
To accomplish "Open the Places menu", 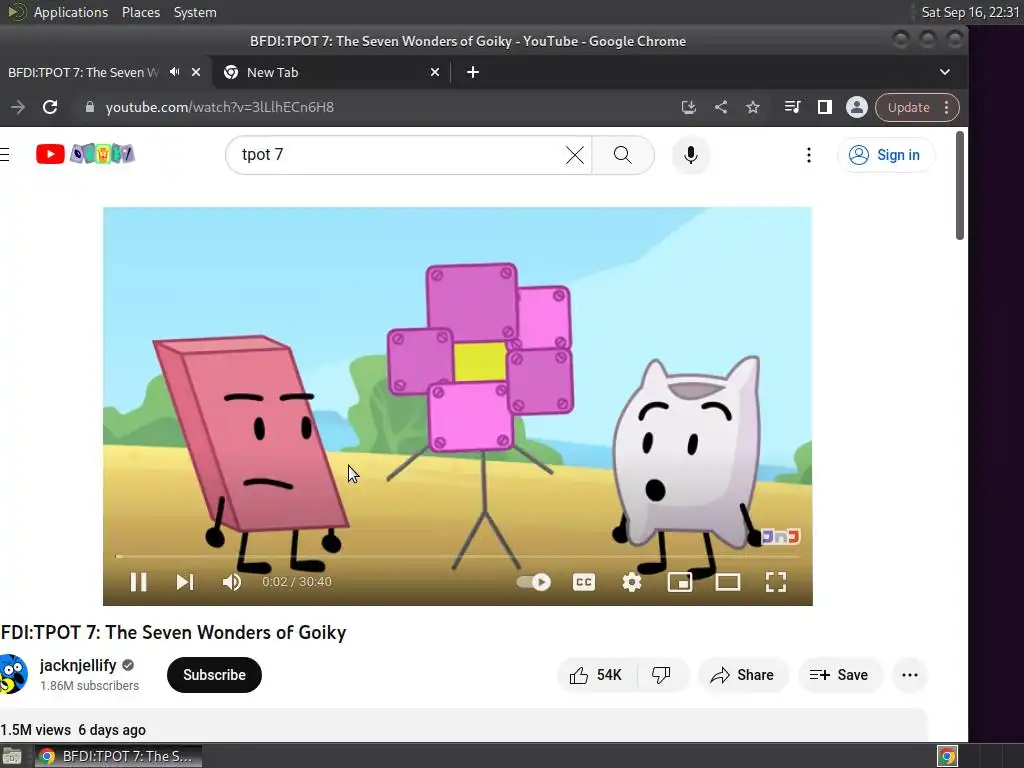I will 140,12.
